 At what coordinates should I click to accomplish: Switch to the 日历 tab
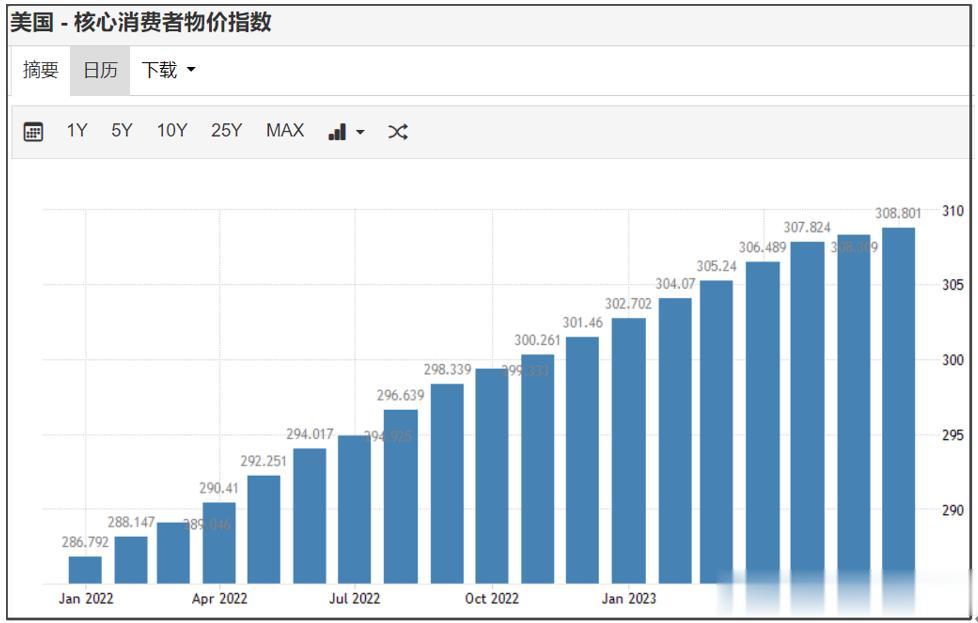(100, 70)
